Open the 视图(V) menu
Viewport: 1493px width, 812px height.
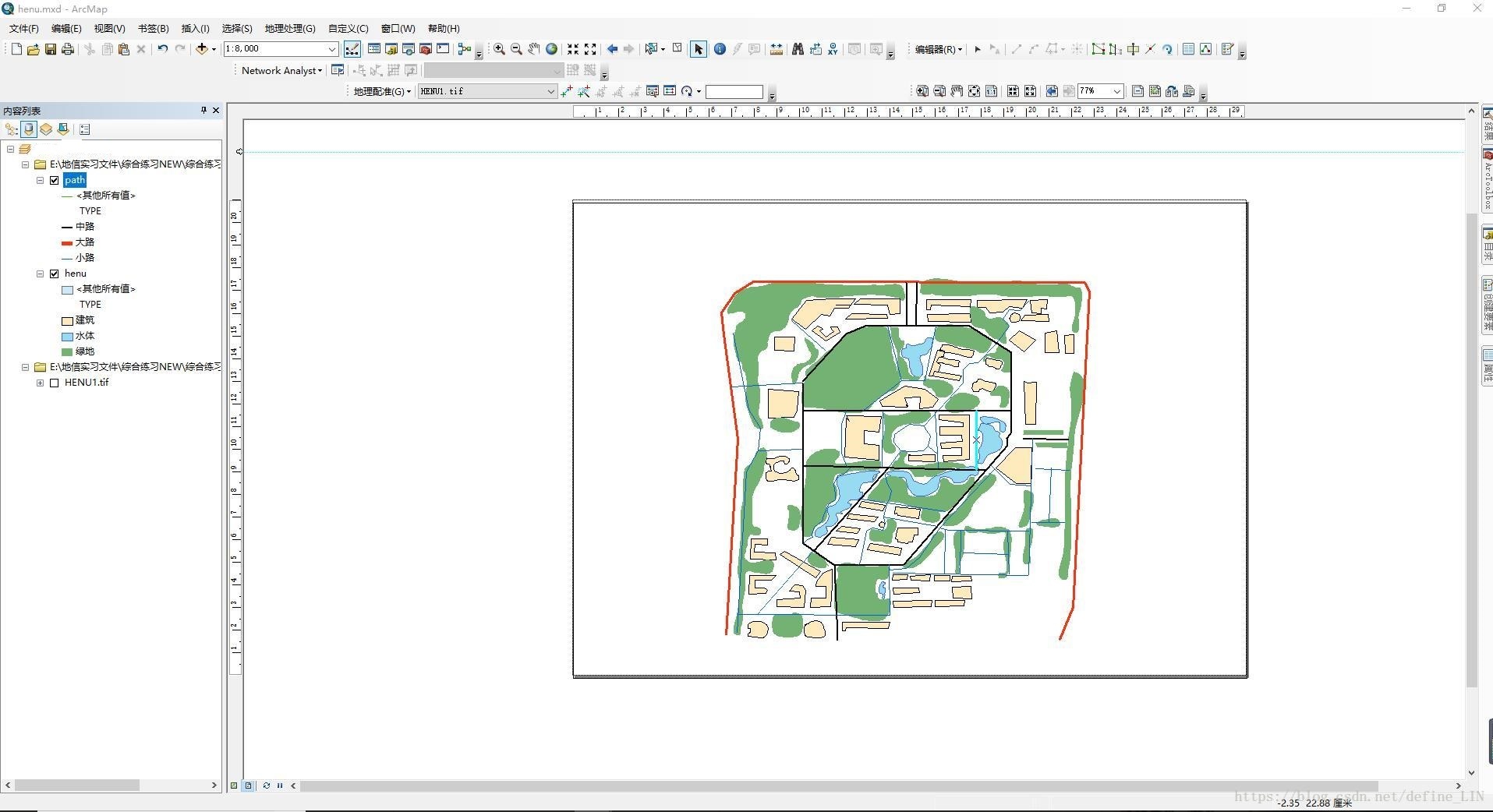pos(109,28)
